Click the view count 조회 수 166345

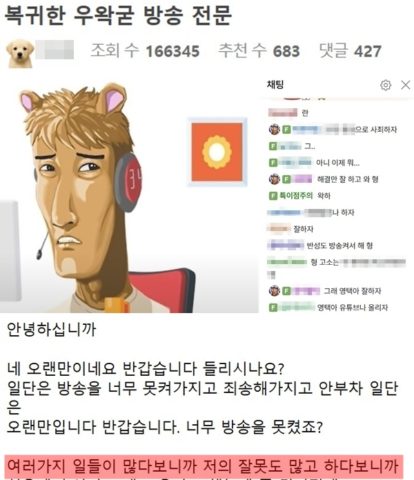pos(145,51)
